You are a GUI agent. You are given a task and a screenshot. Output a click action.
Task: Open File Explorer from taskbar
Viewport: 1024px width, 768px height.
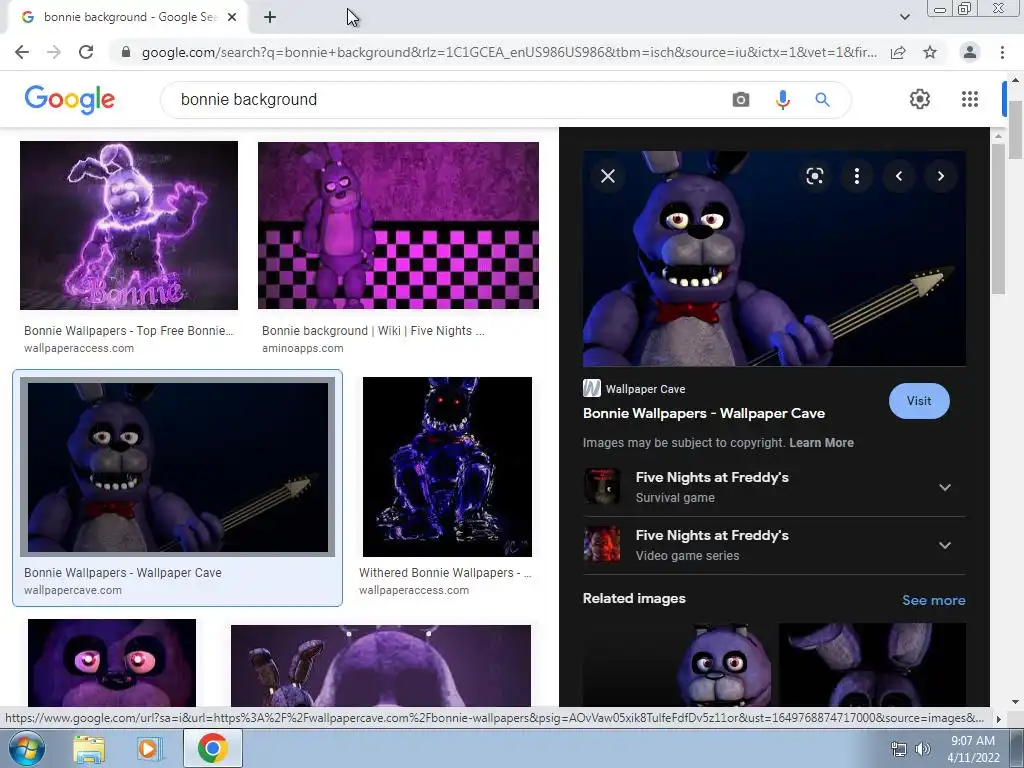[x=89, y=749]
